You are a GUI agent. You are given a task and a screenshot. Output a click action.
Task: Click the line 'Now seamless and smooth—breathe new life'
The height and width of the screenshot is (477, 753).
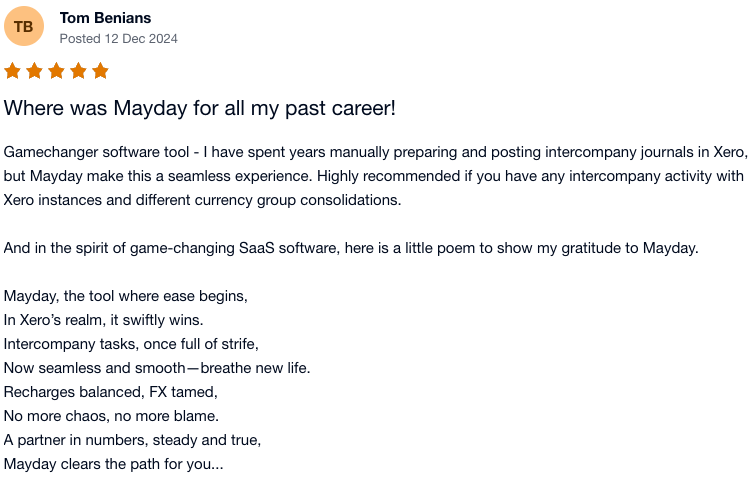point(157,368)
